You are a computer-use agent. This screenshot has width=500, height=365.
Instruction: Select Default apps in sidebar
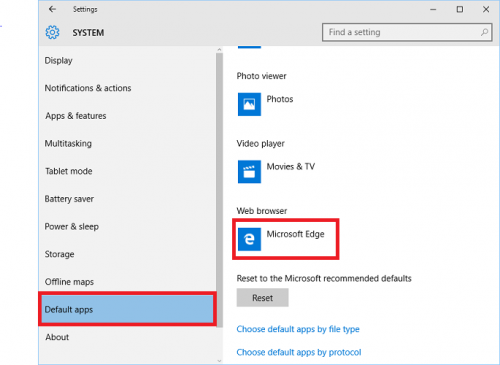click(127, 309)
